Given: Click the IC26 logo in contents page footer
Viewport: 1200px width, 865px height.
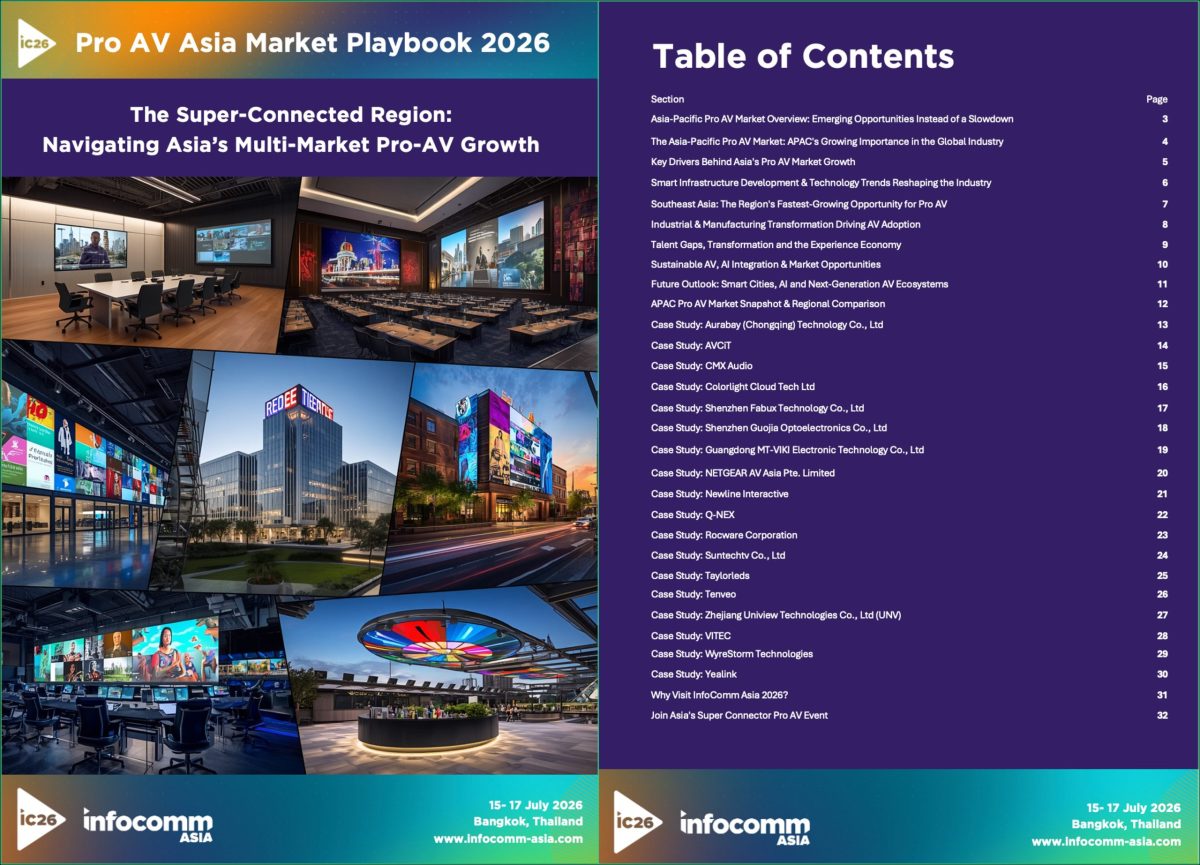Looking at the screenshot, I should (638, 822).
